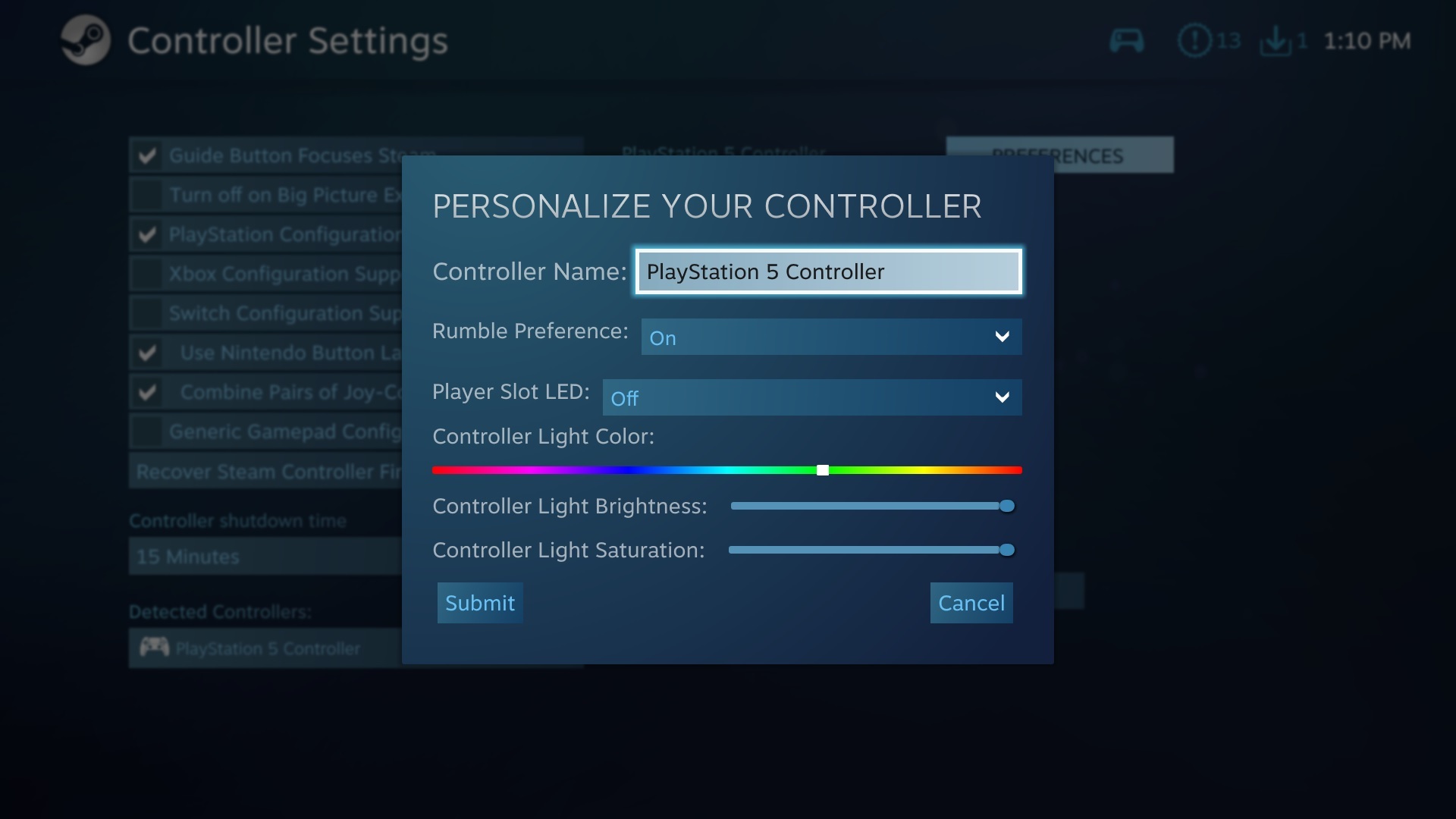Click the controller icon in detected controllers
Screen dimensions: 1456x819
coord(154,648)
